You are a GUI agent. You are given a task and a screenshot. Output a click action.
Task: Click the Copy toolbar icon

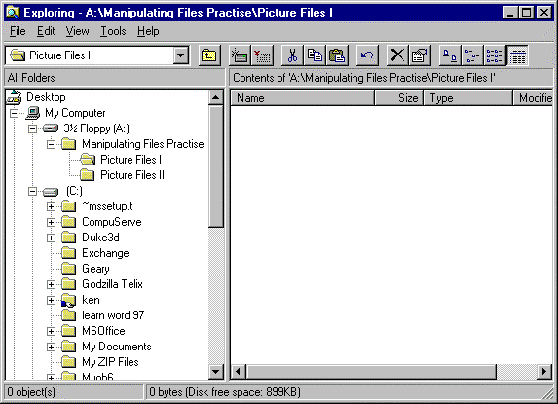pos(315,56)
